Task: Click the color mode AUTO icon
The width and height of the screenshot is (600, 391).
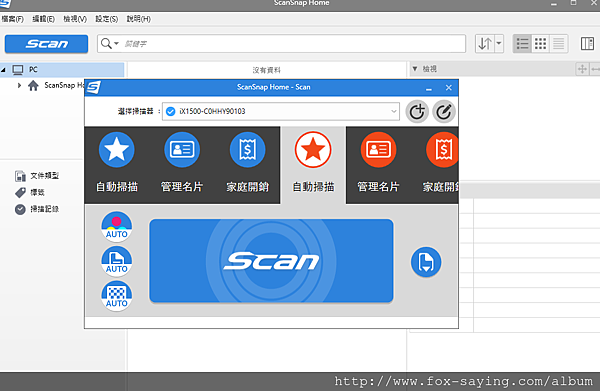Action: [x=117, y=226]
